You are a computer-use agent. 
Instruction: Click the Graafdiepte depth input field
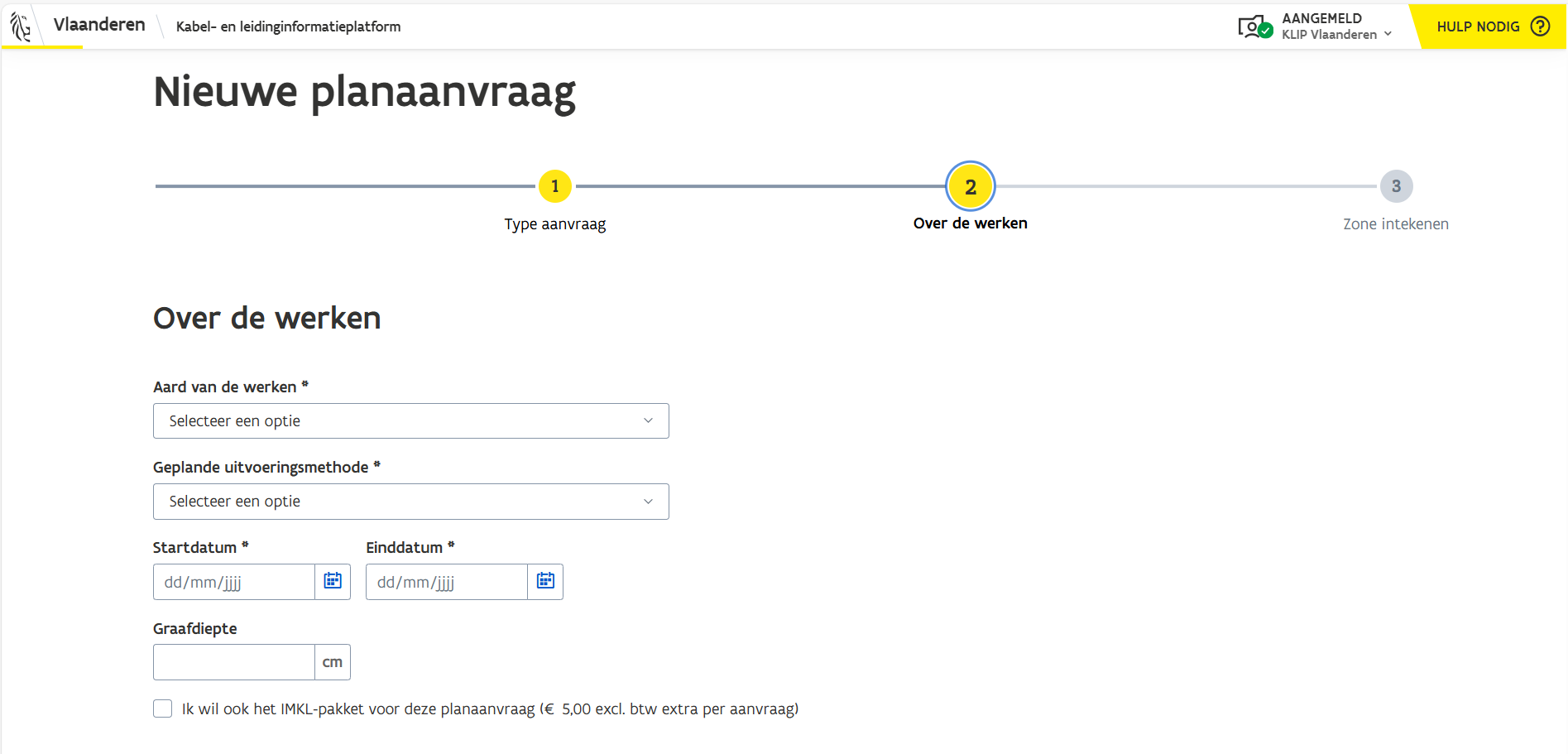(x=234, y=662)
